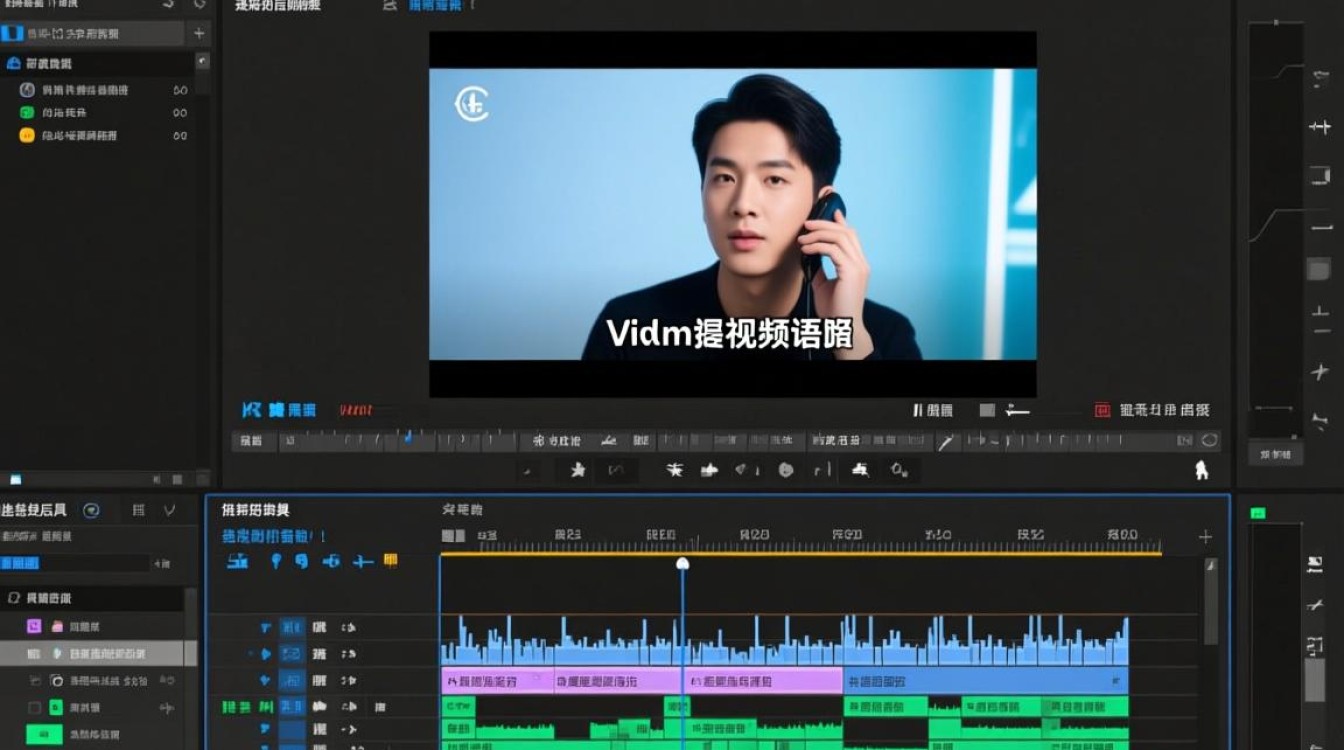Image resolution: width=1344 pixels, height=750 pixels.
Task: Toggle the blue box in the first track header
Action: pyautogui.click(x=292, y=628)
